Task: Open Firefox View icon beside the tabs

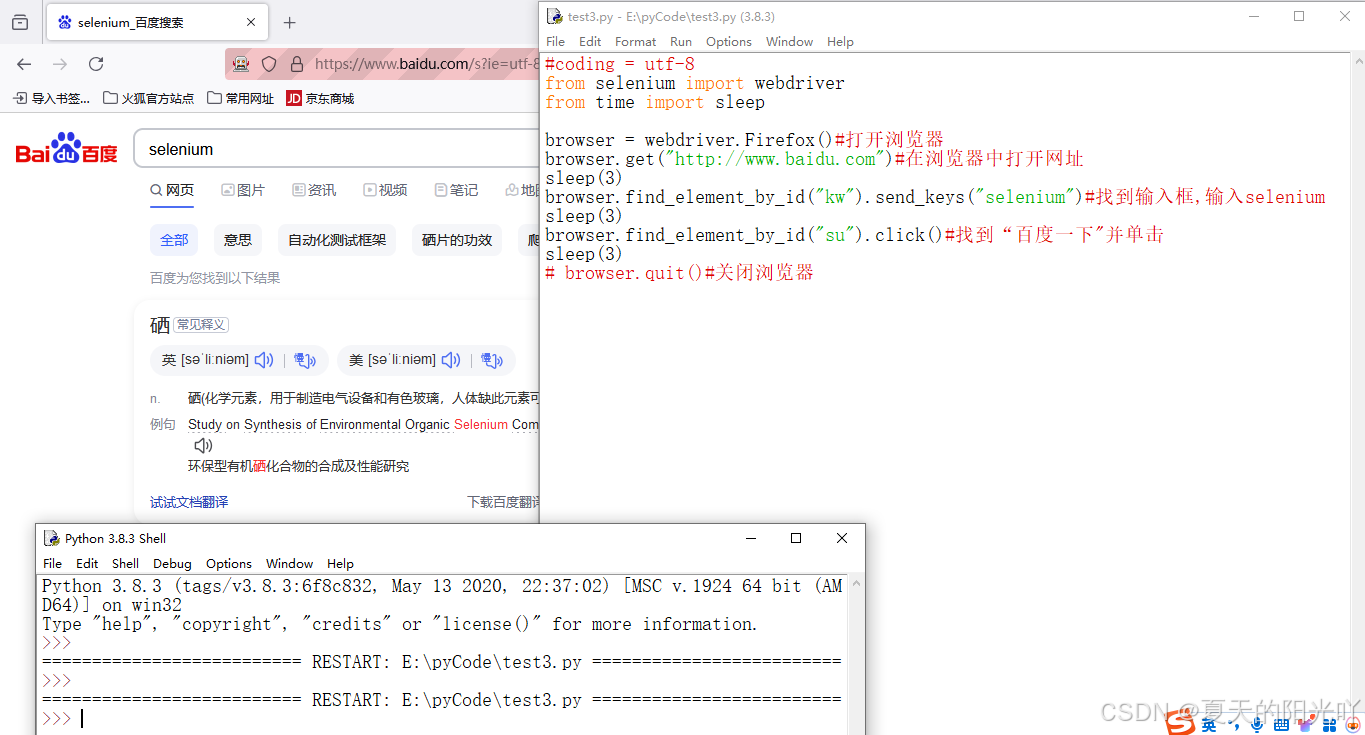Action: pos(20,22)
